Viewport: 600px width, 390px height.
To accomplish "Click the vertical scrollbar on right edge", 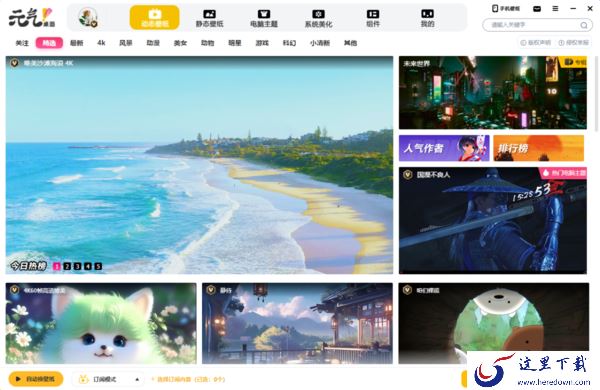I will pos(596,94).
